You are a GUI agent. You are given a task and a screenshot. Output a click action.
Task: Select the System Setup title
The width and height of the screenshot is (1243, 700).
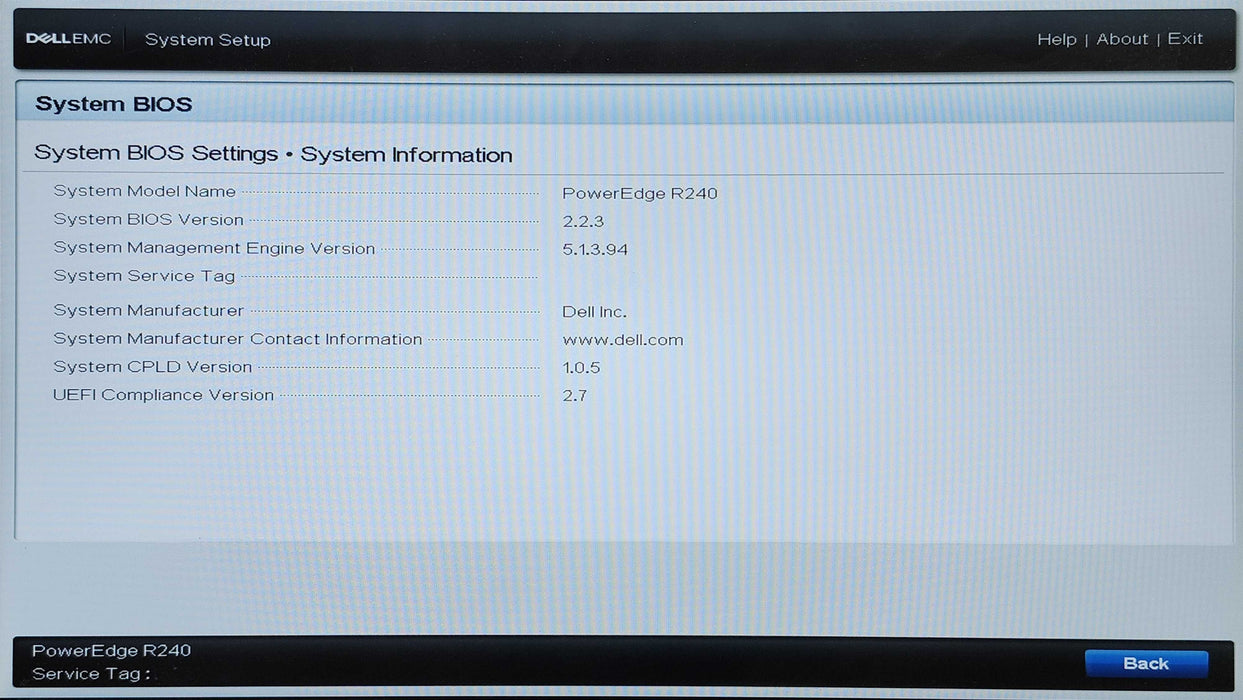tap(208, 40)
